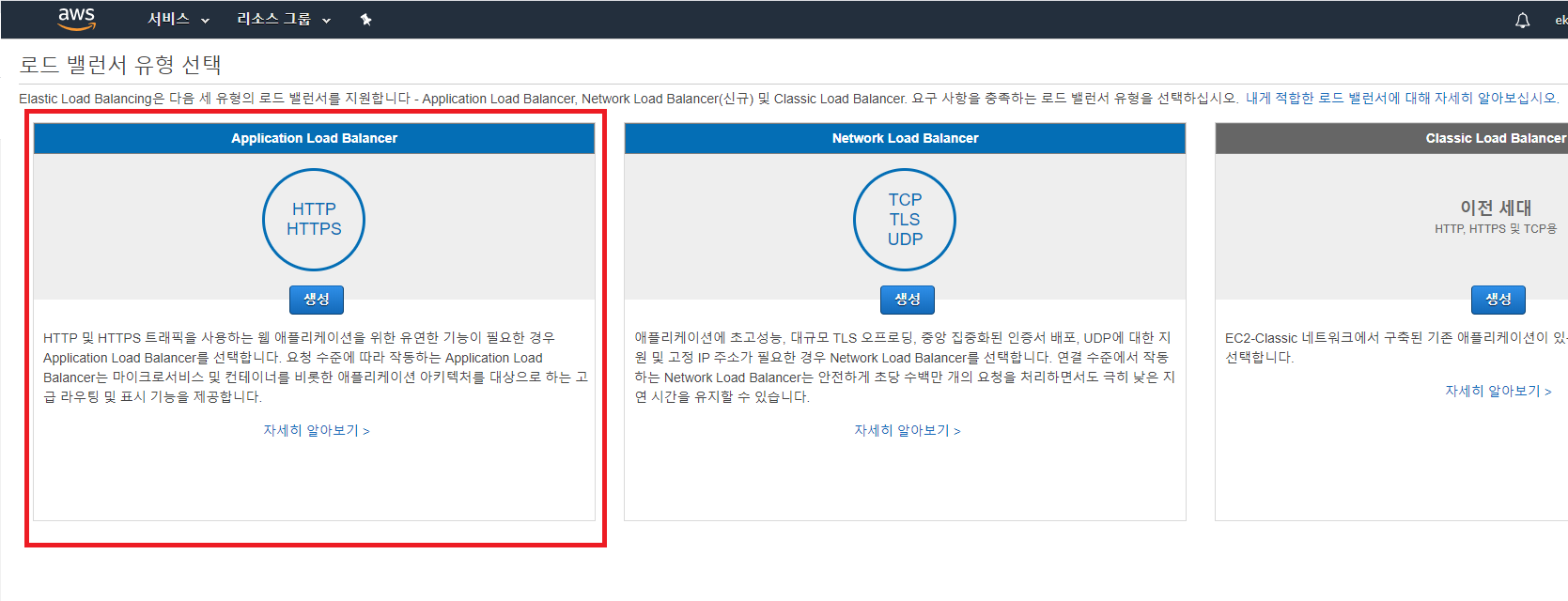Click 생성 under Classic Load Balancer
1568x601 pixels.
click(x=1498, y=300)
